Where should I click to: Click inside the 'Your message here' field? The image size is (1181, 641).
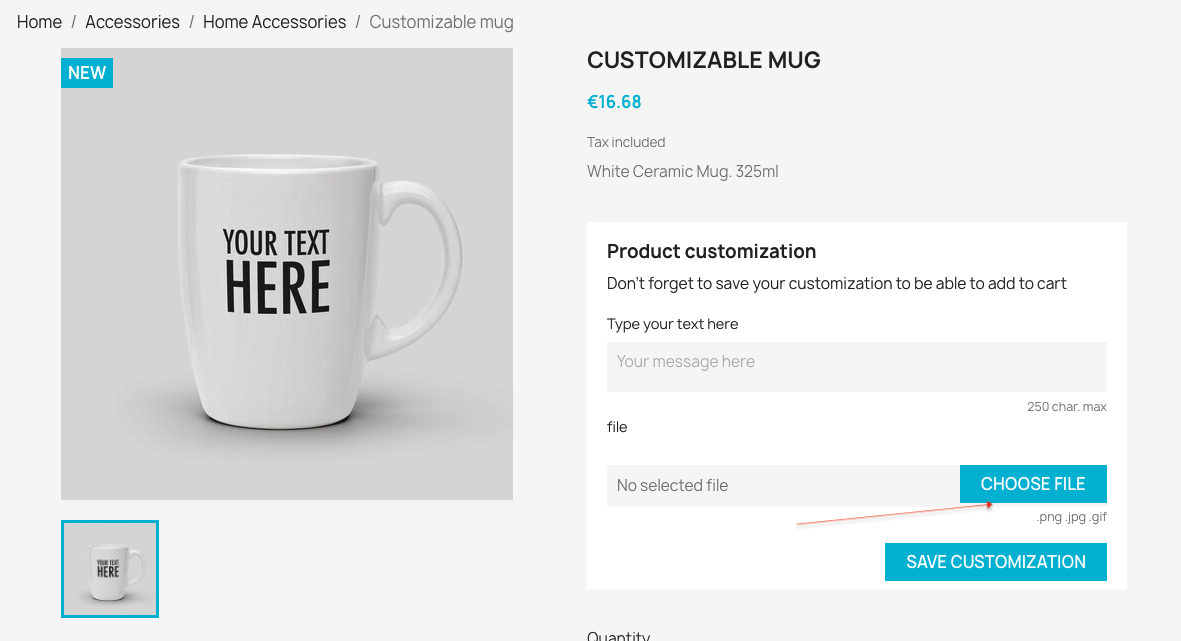tap(857, 367)
